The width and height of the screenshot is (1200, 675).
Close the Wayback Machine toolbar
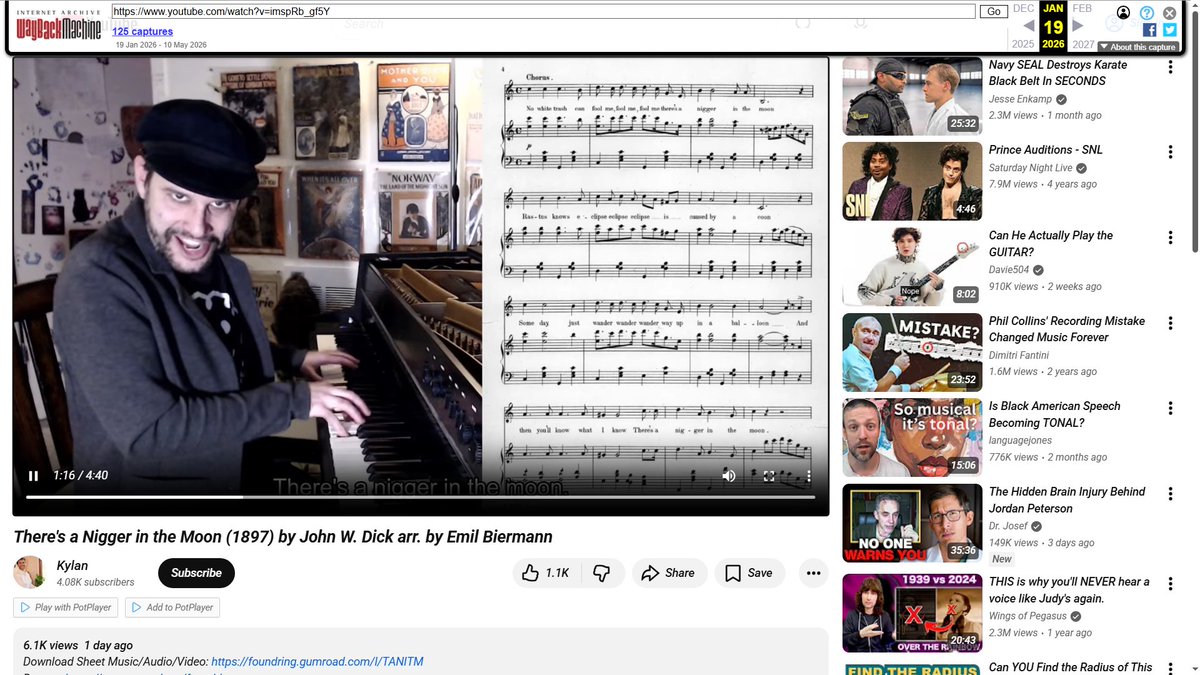click(1169, 13)
